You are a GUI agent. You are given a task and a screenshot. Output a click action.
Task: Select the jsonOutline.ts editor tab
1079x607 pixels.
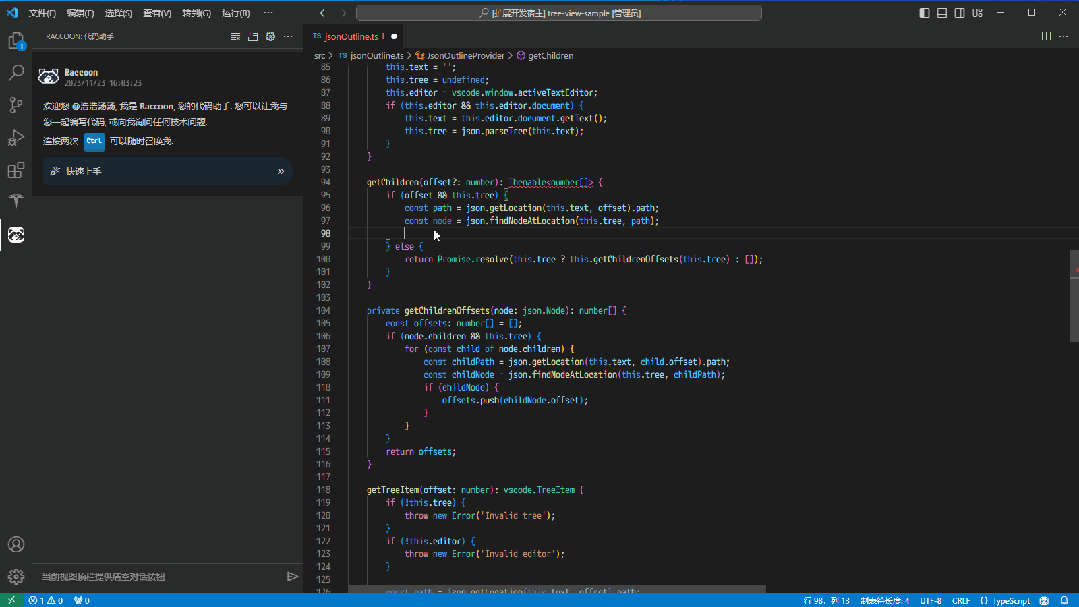(x=357, y=36)
